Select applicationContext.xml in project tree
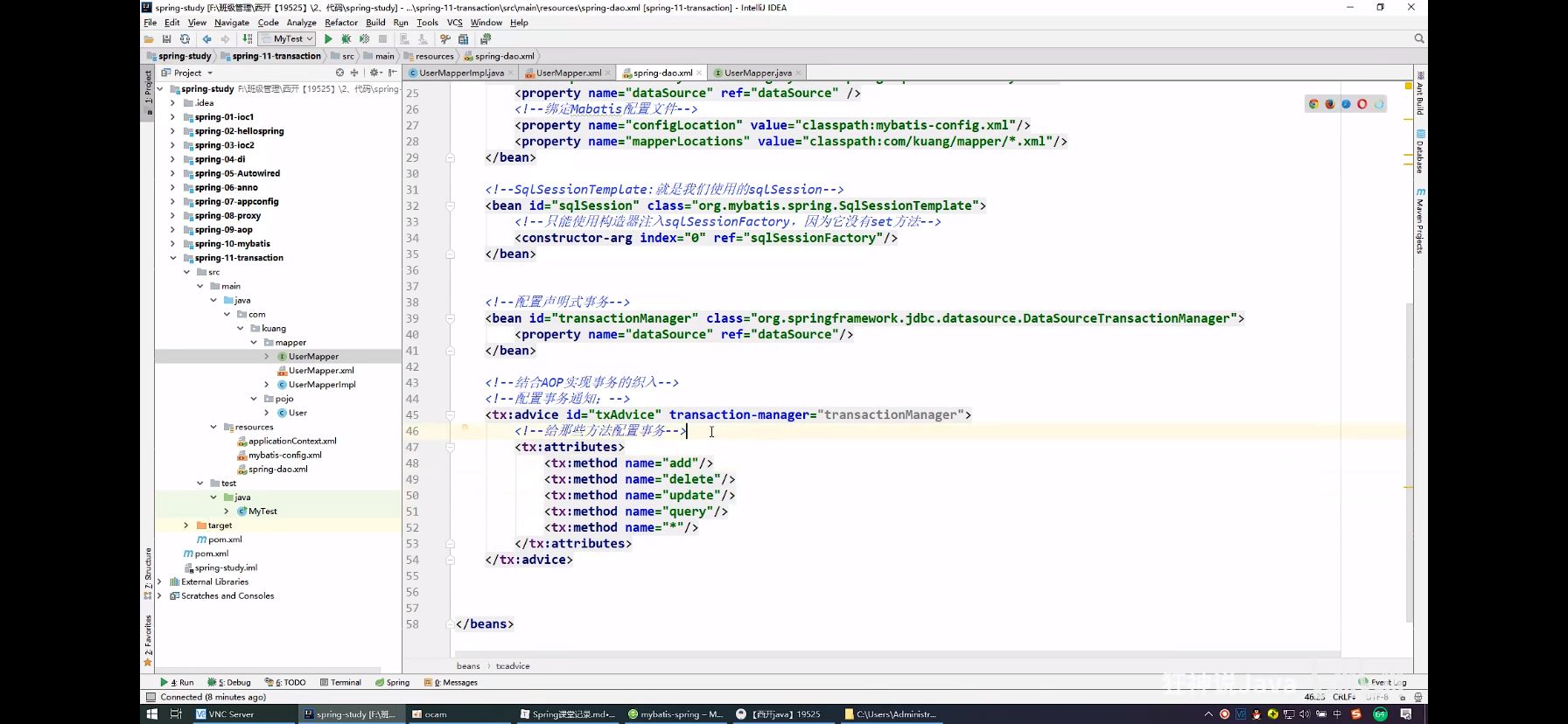The image size is (1568, 724). [292, 442]
